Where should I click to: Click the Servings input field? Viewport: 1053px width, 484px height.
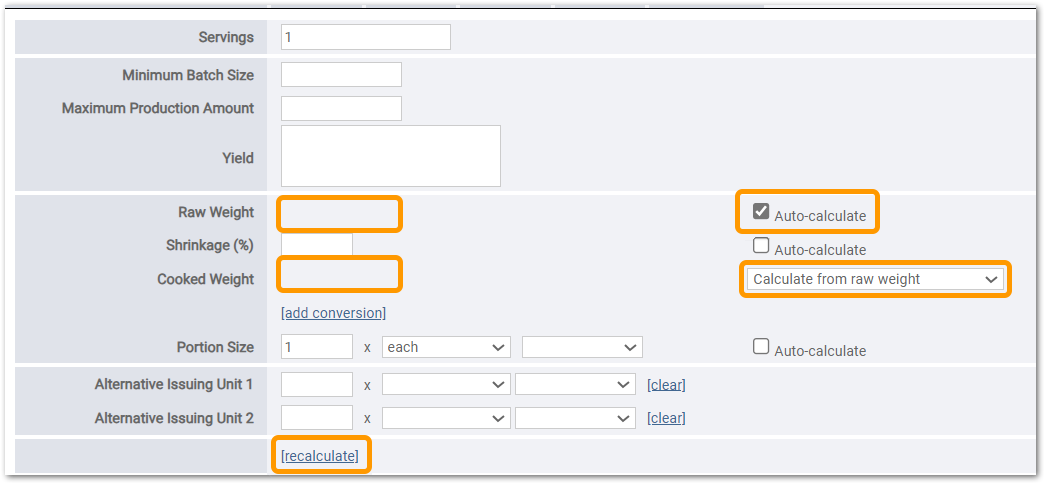pyautogui.click(x=365, y=37)
